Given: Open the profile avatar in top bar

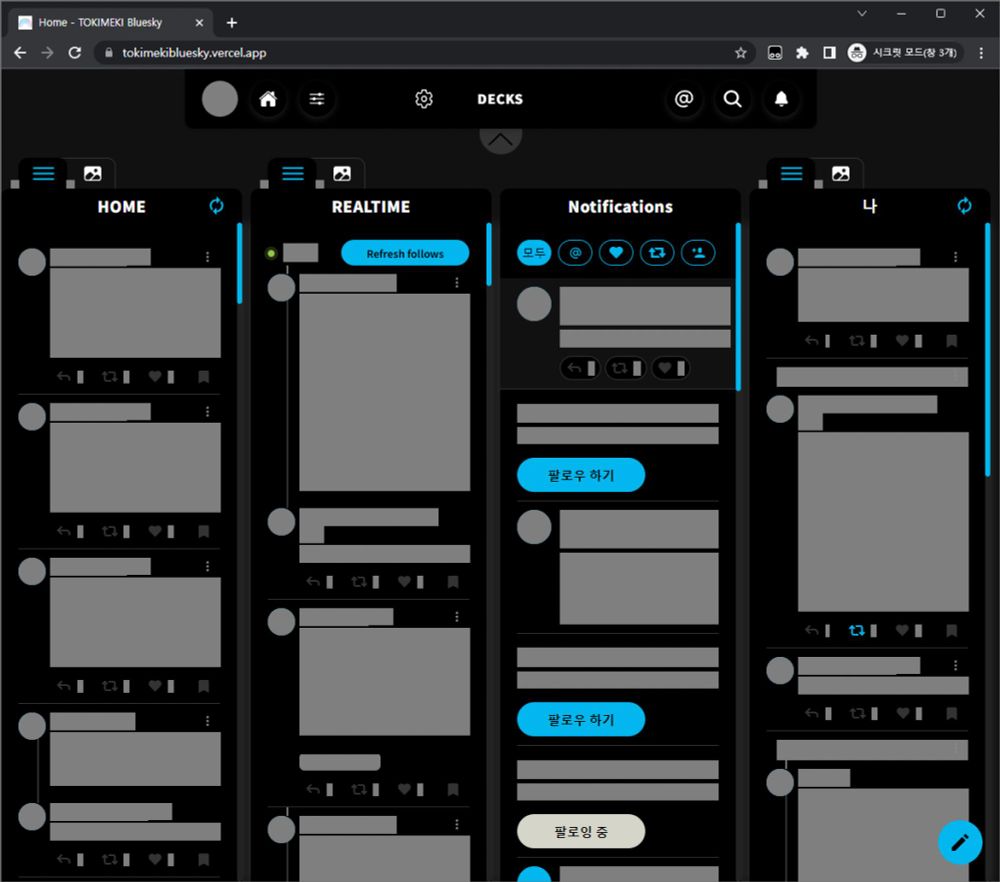Looking at the screenshot, I should (x=219, y=99).
